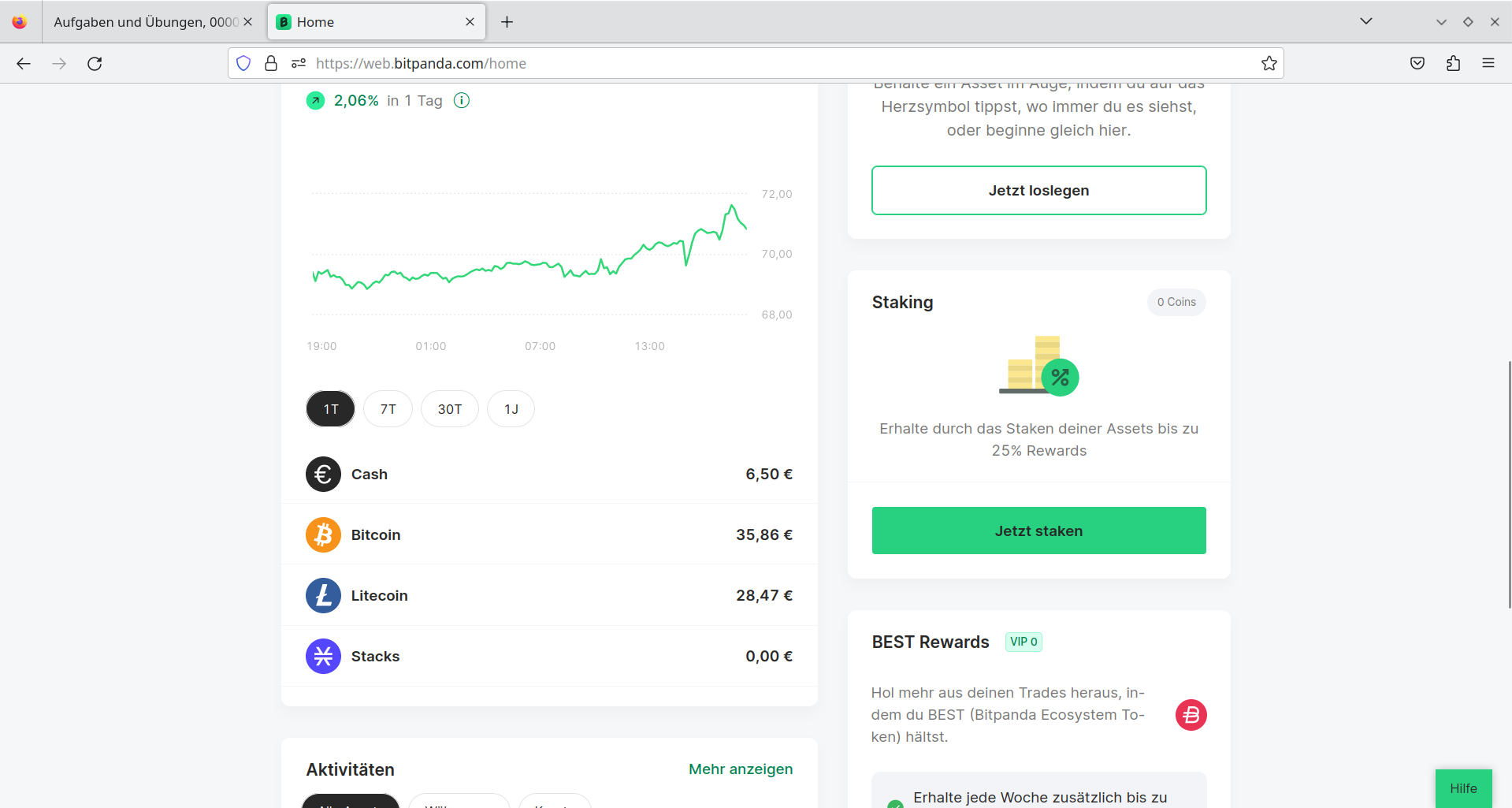The height and width of the screenshot is (808, 1512).
Task: Click the Bitcoin coin icon
Action: 323,535
